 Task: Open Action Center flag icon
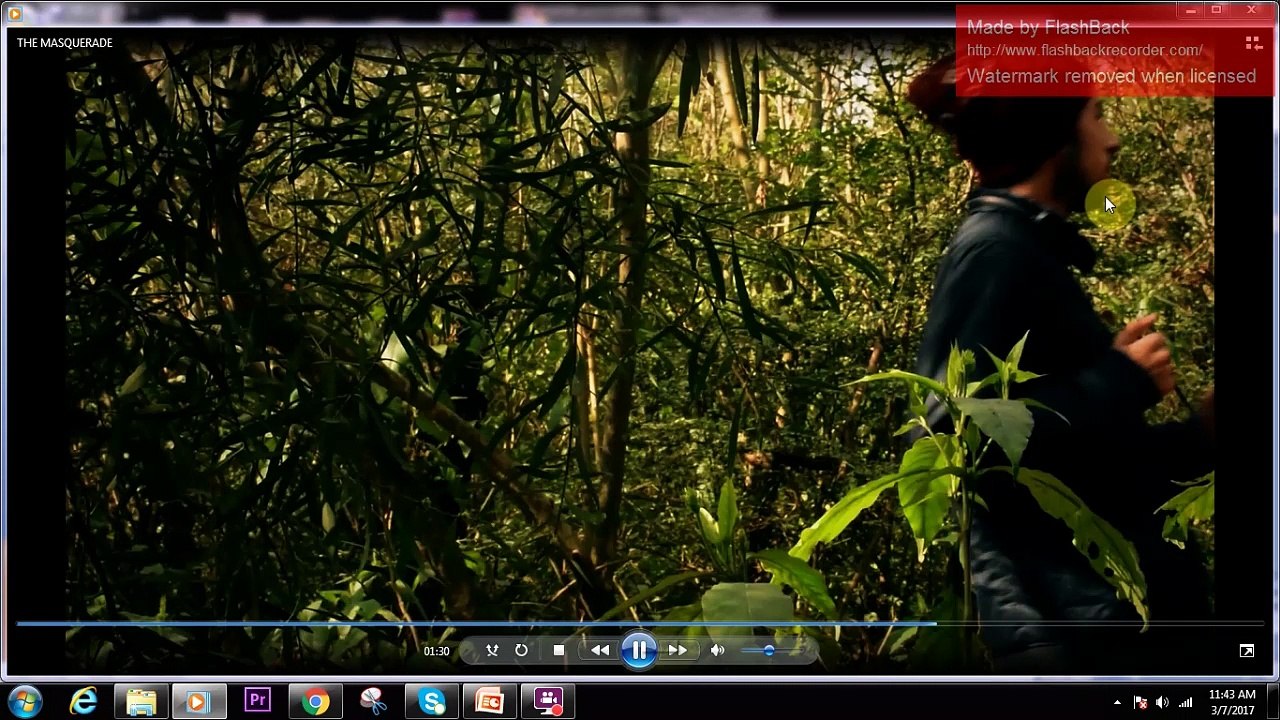point(1140,703)
